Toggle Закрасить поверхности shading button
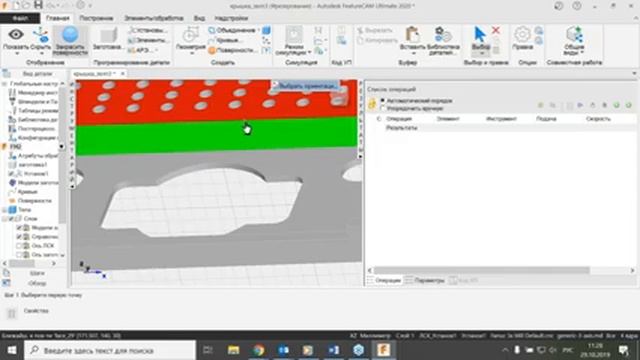 pos(70,41)
